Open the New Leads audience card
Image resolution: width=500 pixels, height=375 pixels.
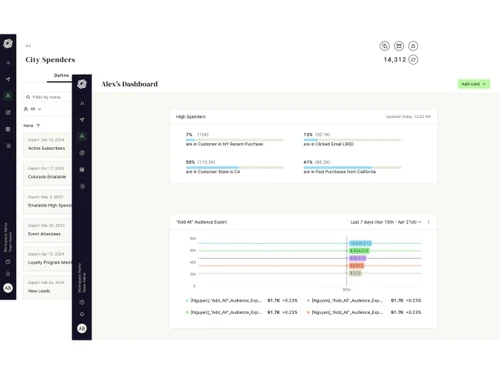click(x=48, y=287)
